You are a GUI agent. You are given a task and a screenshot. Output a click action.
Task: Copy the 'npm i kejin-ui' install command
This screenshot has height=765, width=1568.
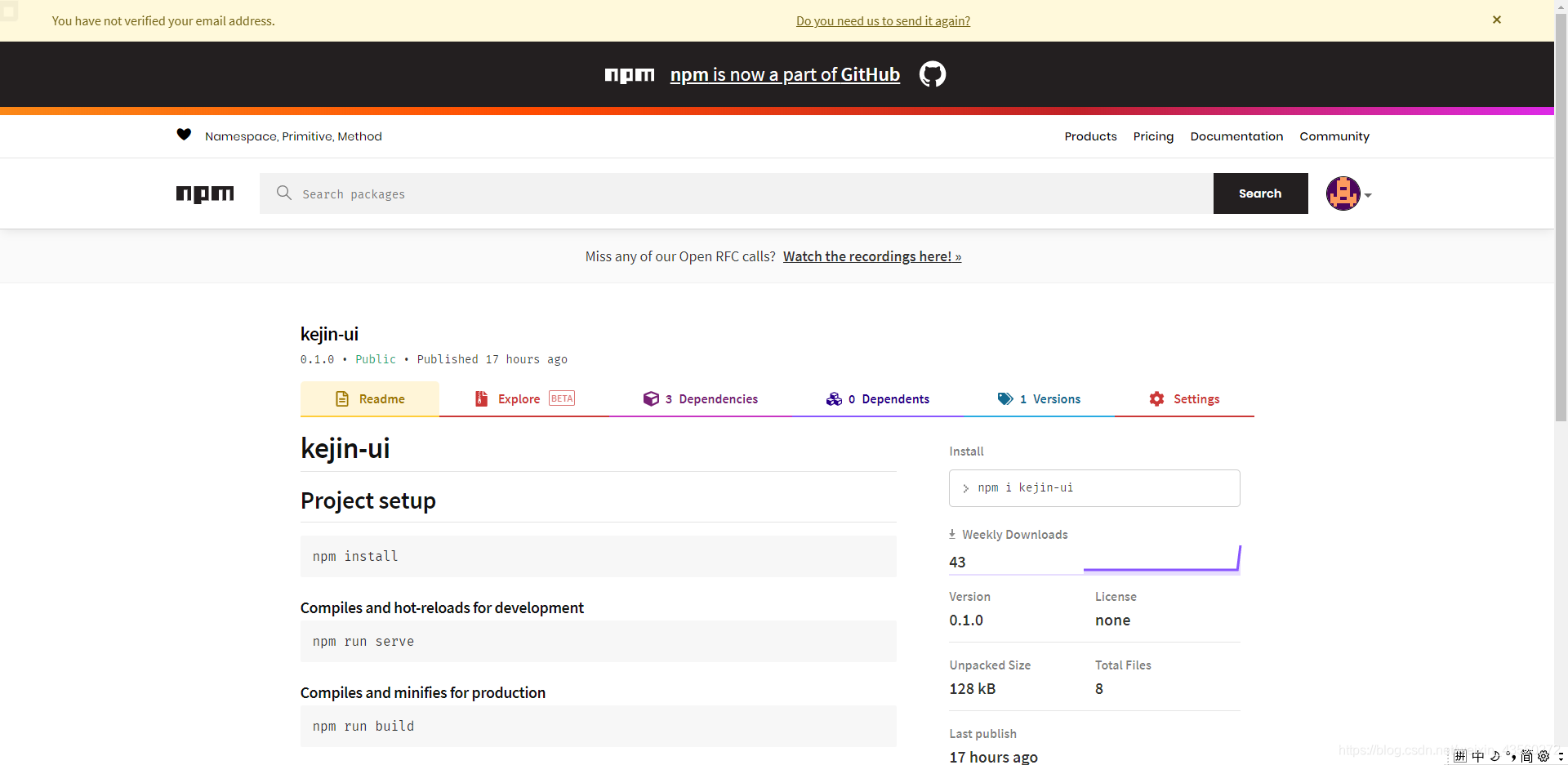(1094, 488)
